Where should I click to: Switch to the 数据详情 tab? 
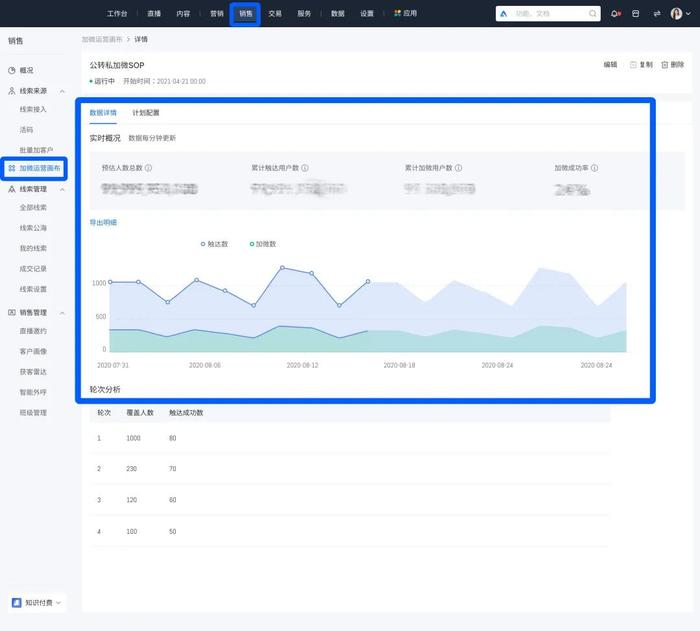click(x=103, y=113)
